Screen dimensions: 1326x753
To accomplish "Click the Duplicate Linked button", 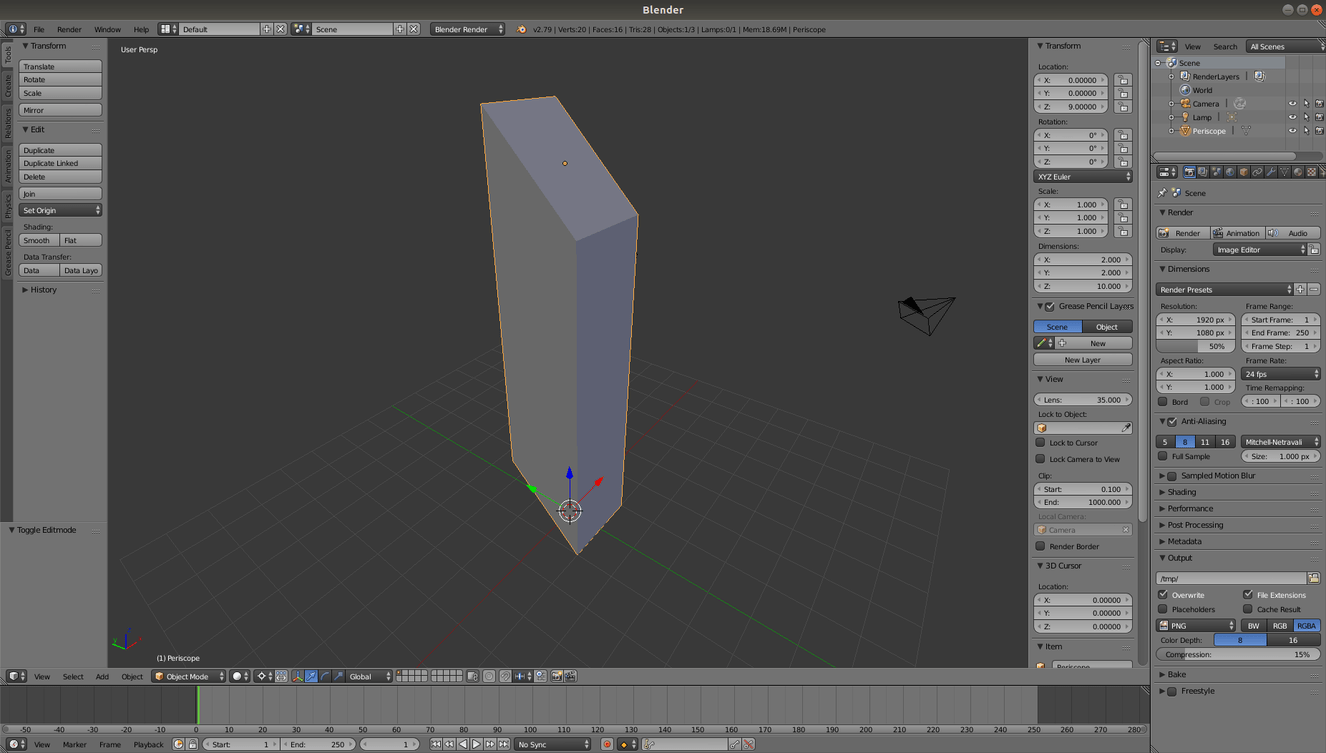I will pos(60,164).
